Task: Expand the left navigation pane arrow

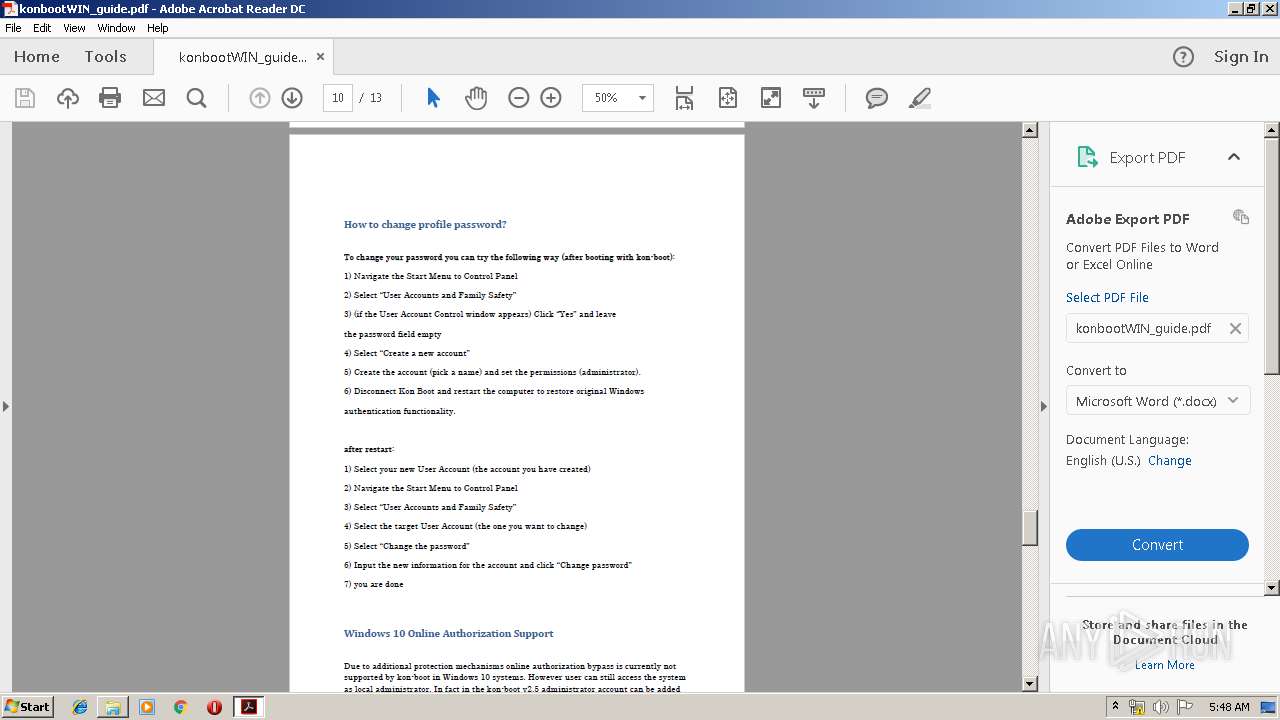Action: click(6, 406)
